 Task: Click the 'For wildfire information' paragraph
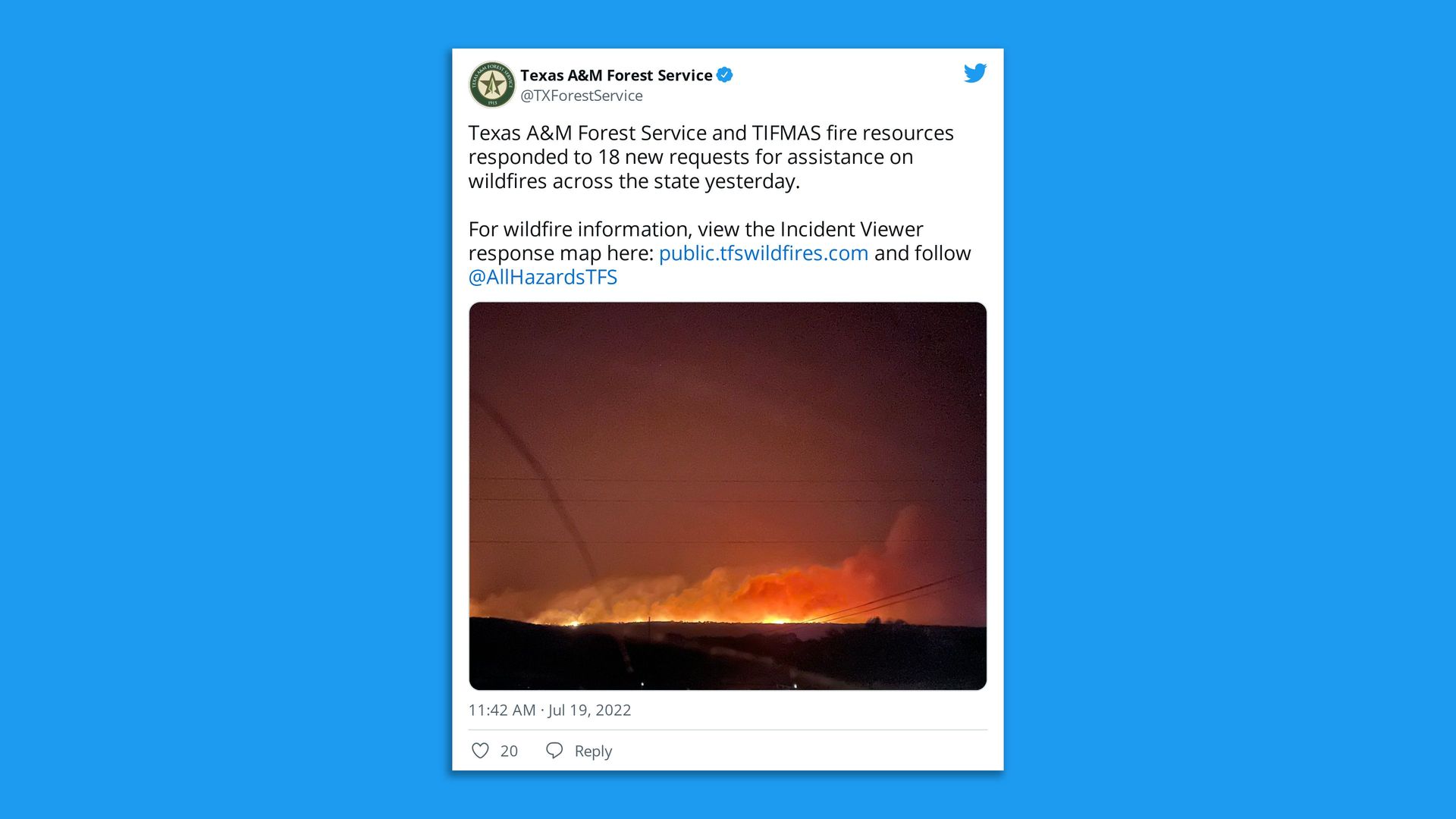[x=720, y=253]
